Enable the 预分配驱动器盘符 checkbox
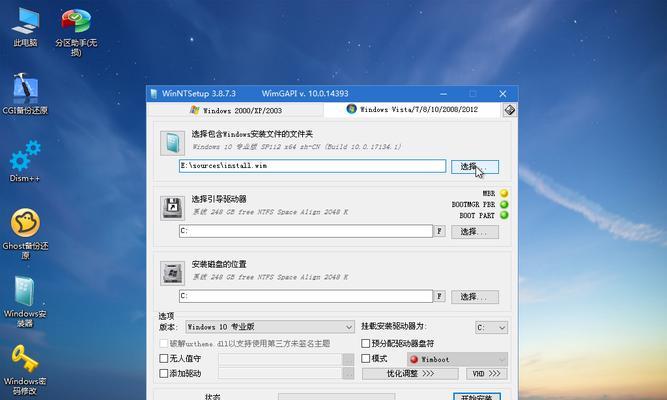The image size is (667, 400). click(x=365, y=343)
